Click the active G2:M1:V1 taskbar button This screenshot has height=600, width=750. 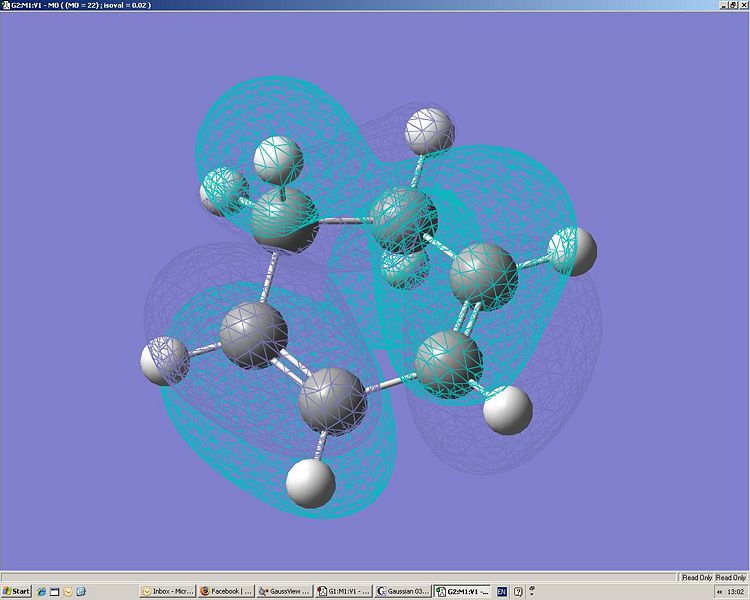pyautogui.click(x=462, y=591)
